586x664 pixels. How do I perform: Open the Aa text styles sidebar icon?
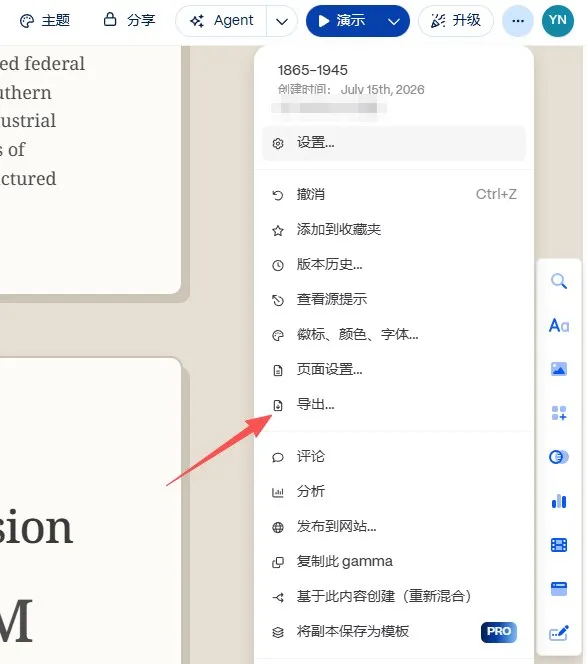point(559,325)
